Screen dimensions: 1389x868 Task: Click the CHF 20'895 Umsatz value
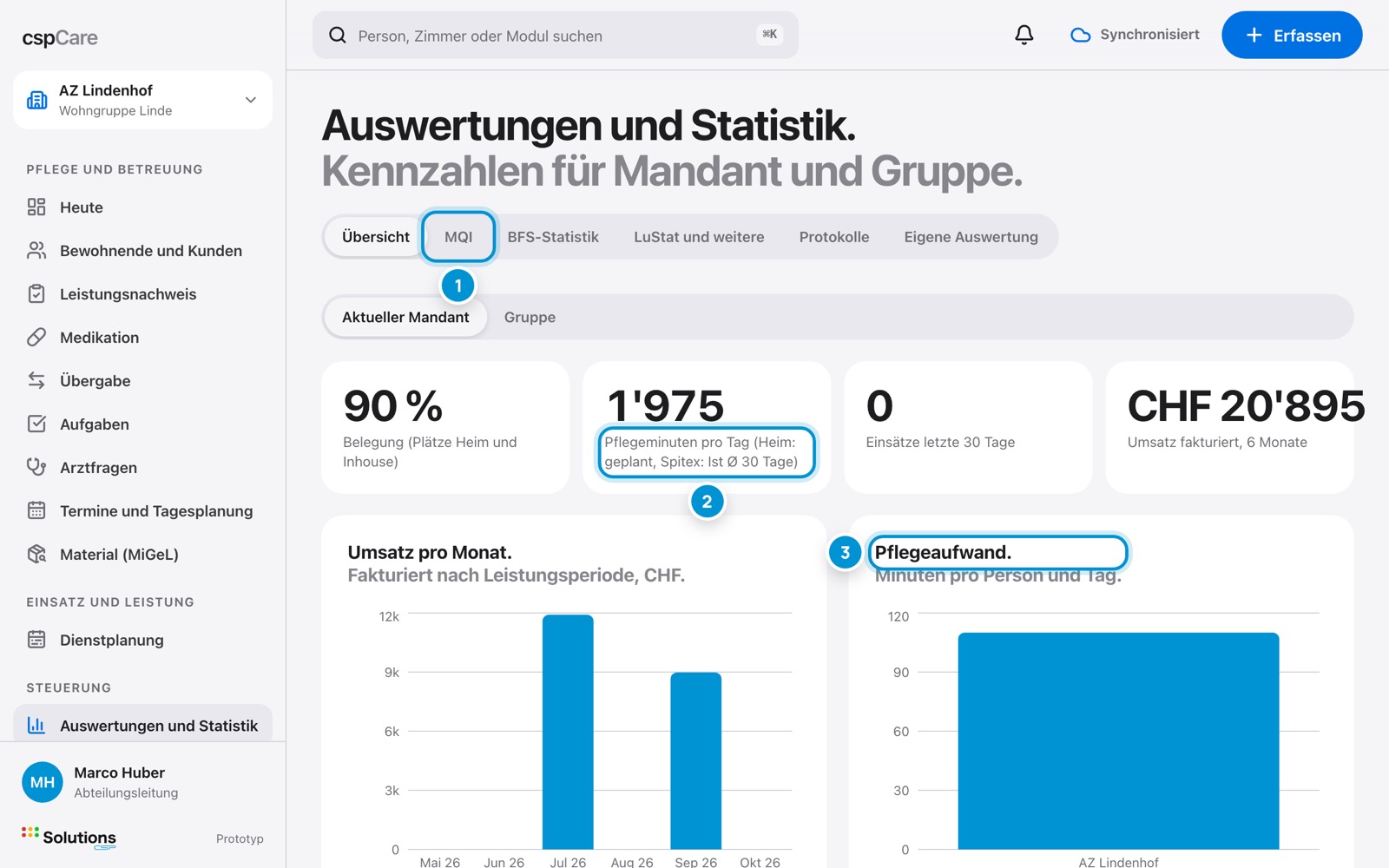(1246, 405)
